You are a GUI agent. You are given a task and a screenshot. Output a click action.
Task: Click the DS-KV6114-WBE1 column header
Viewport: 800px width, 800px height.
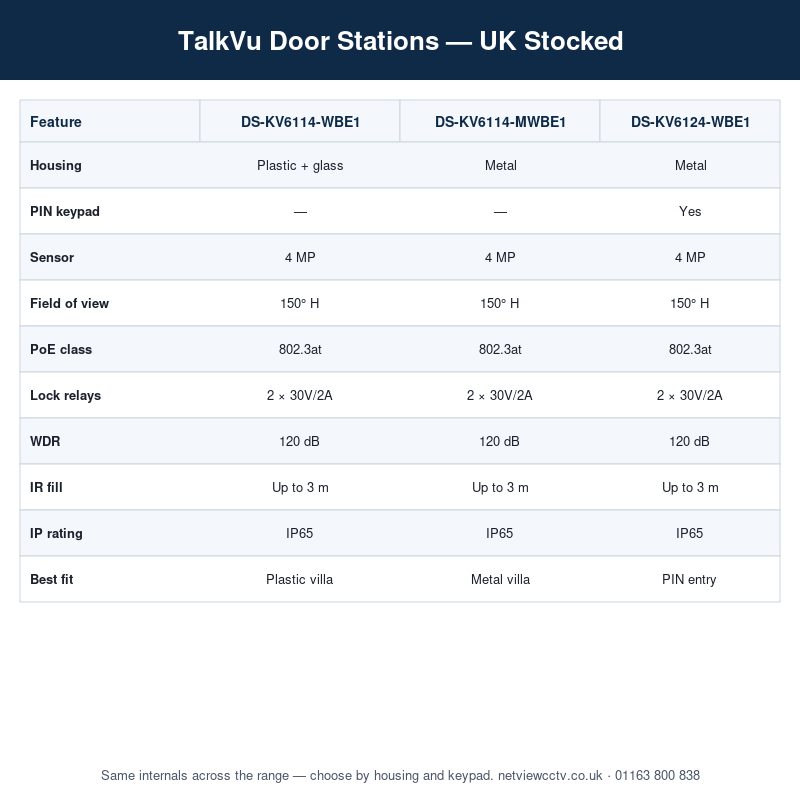[300, 122]
